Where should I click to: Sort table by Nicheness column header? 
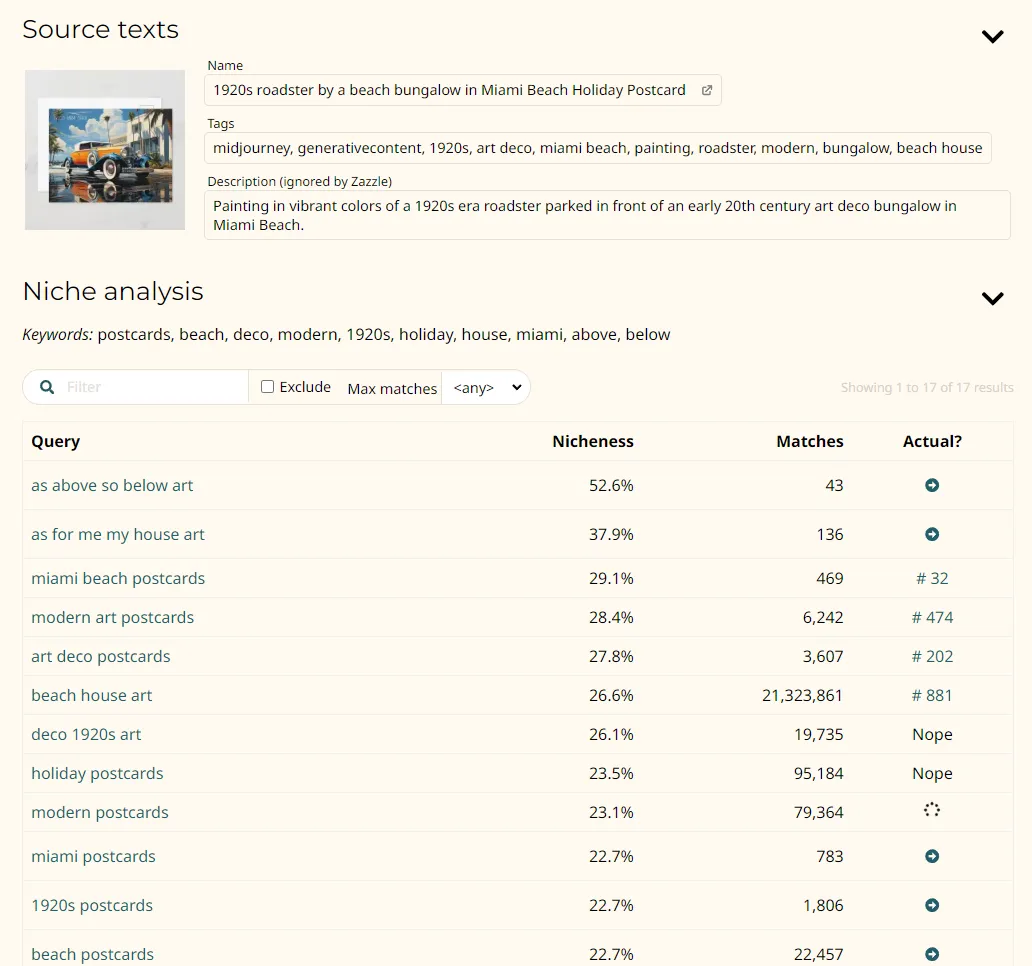[592, 442]
